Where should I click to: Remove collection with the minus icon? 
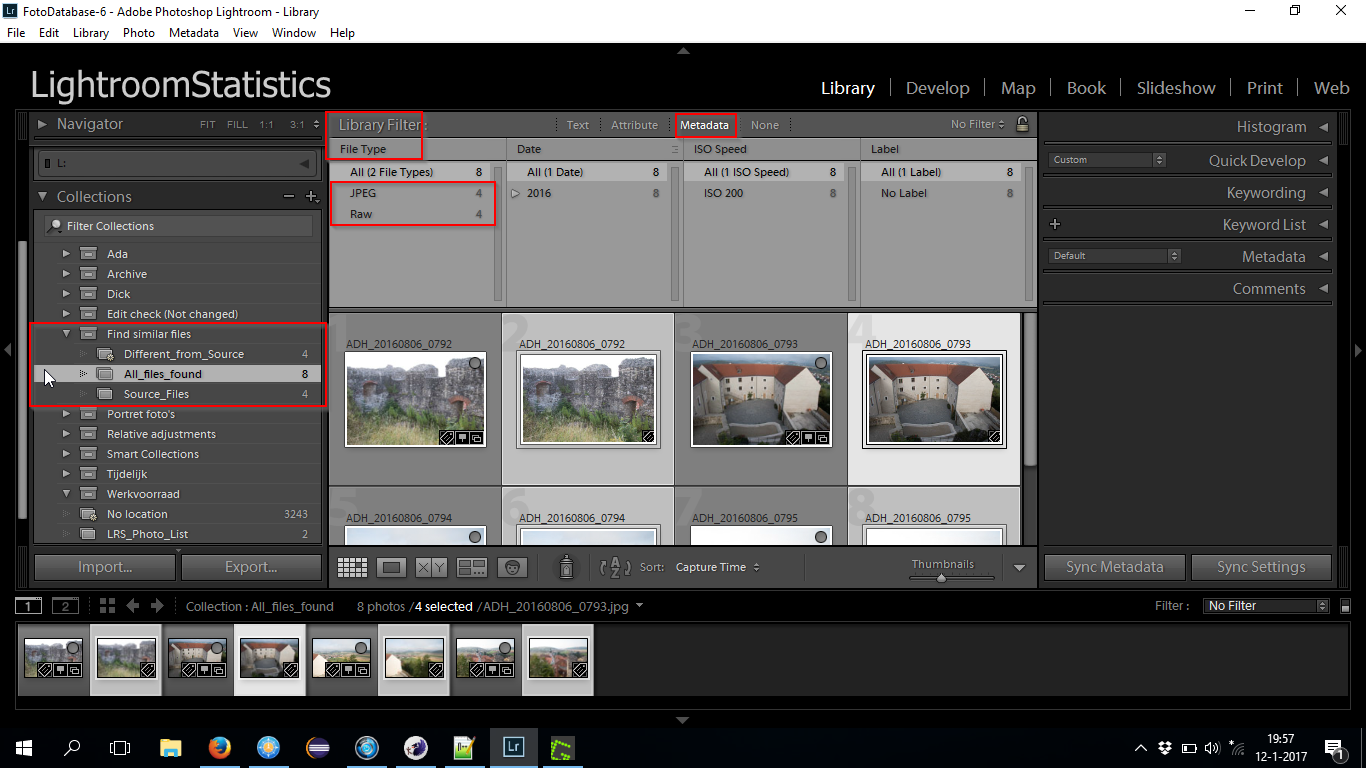tap(288, 197)
